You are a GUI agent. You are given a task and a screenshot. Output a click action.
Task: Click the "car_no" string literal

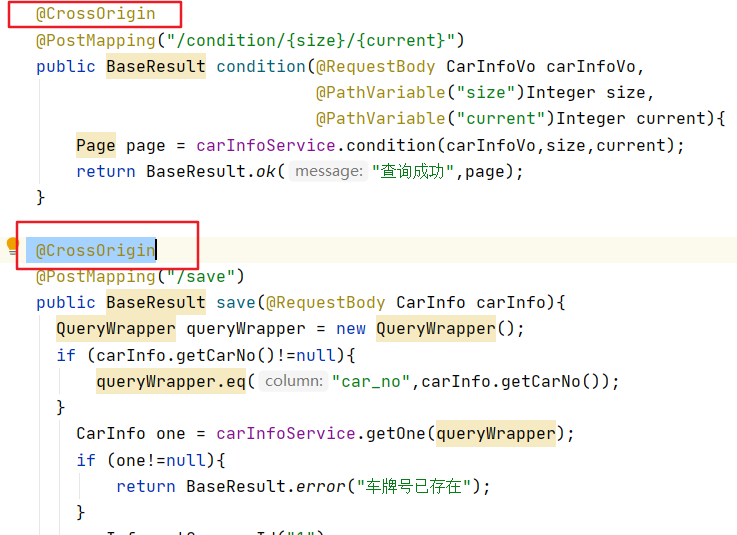371,381
